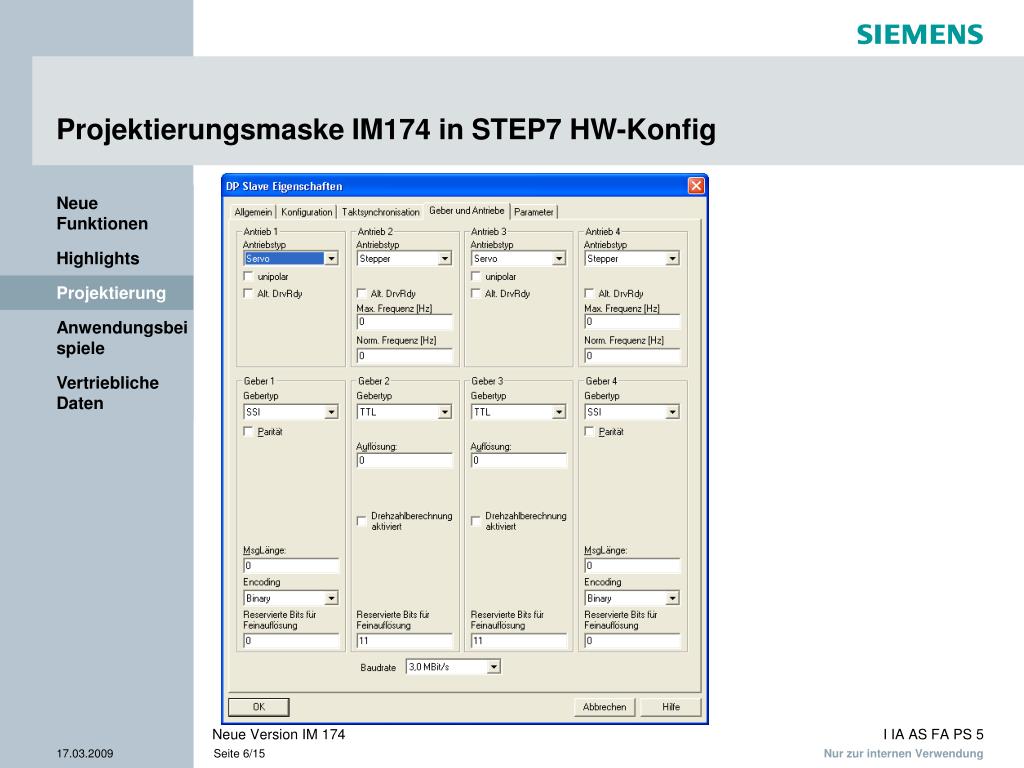This screenshot has width=1024, height=768.
Task: Click Reservierte Bits field in Geber 3
Action: click(519, 641)
